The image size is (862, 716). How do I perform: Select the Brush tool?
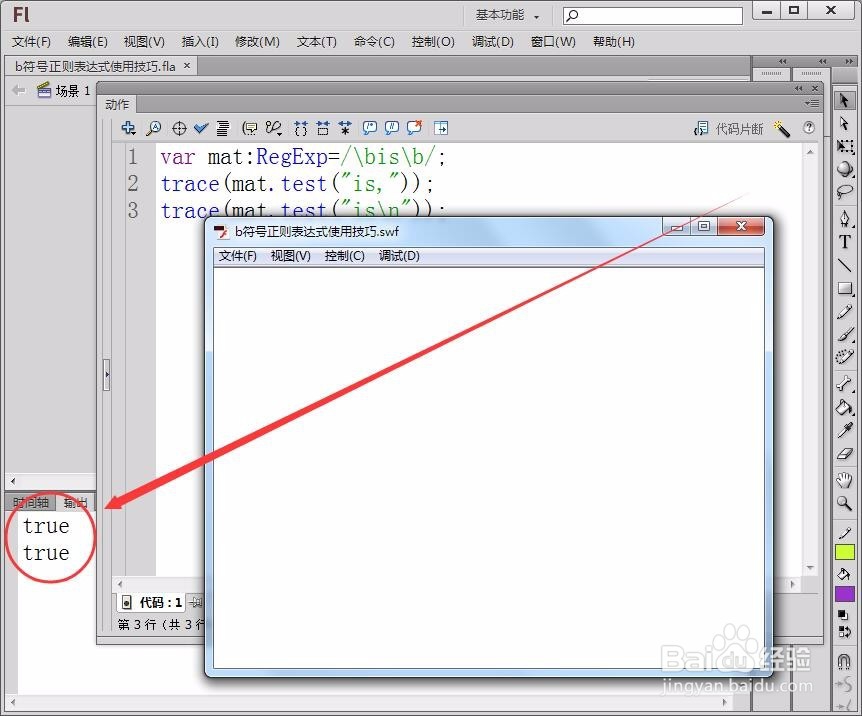[844, 334]
